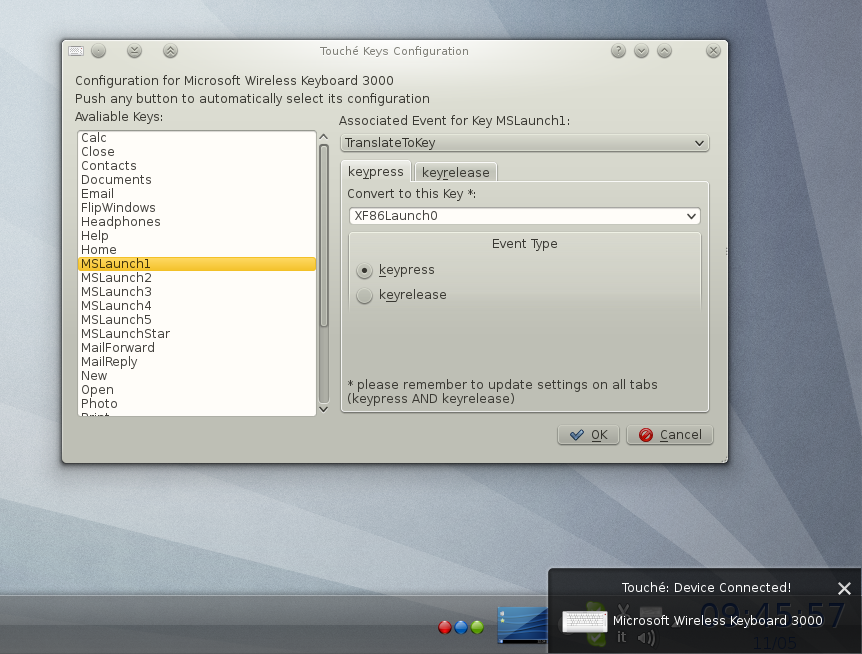This screenshot has height=654, width=862.
Task: Open the XF86Launch0 key combo box
Action: [x=524, y=216]
